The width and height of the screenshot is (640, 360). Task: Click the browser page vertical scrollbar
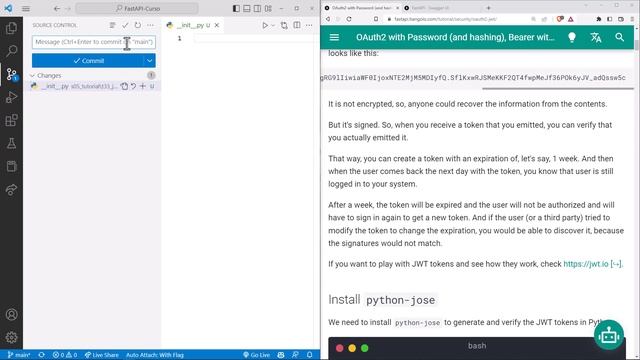pyautogui.click(x=637, y=44)
